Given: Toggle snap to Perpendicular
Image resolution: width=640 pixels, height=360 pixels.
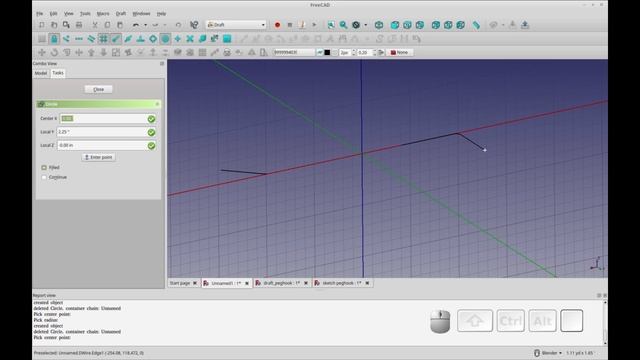Looking at the screenshot, I should pos(140,39).
